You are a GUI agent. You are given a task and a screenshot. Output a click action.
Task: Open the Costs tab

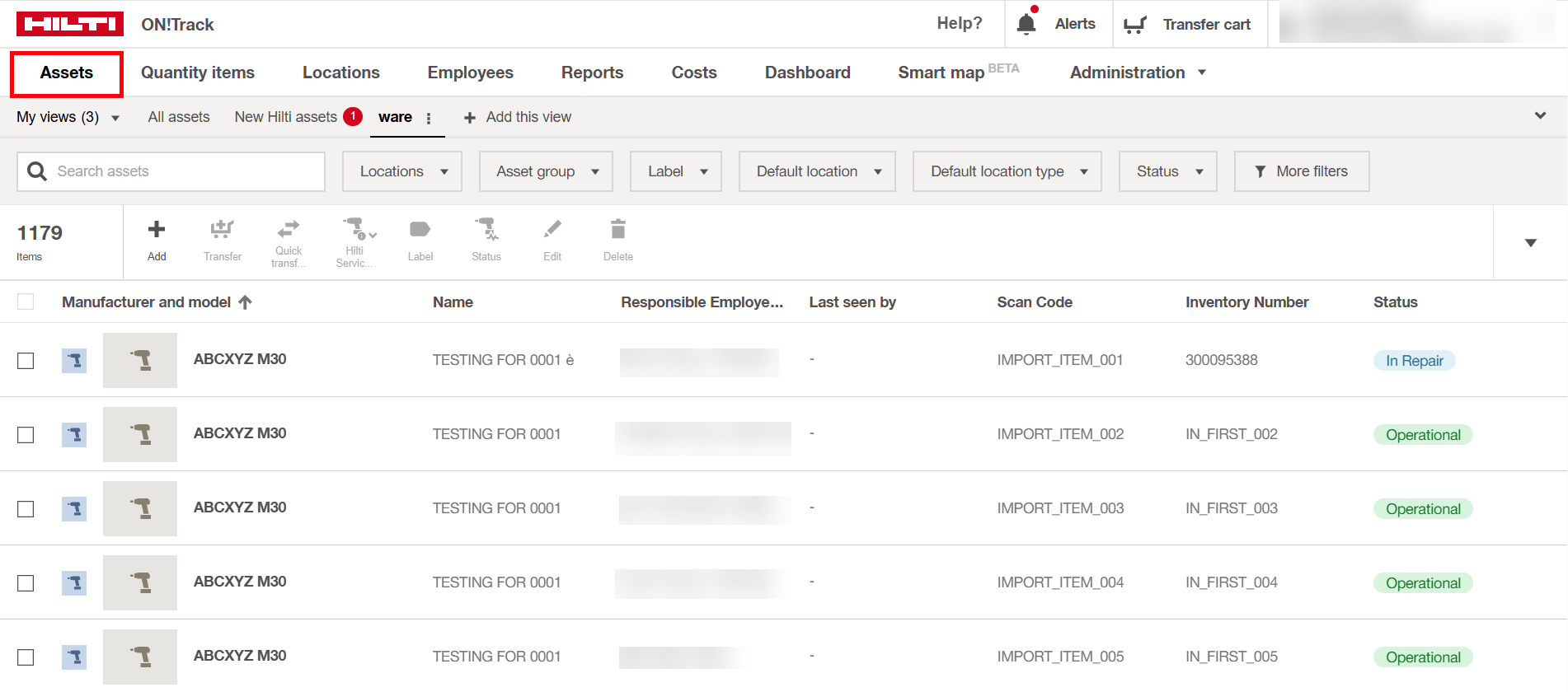pyautogui.click(x=694, y=72)
